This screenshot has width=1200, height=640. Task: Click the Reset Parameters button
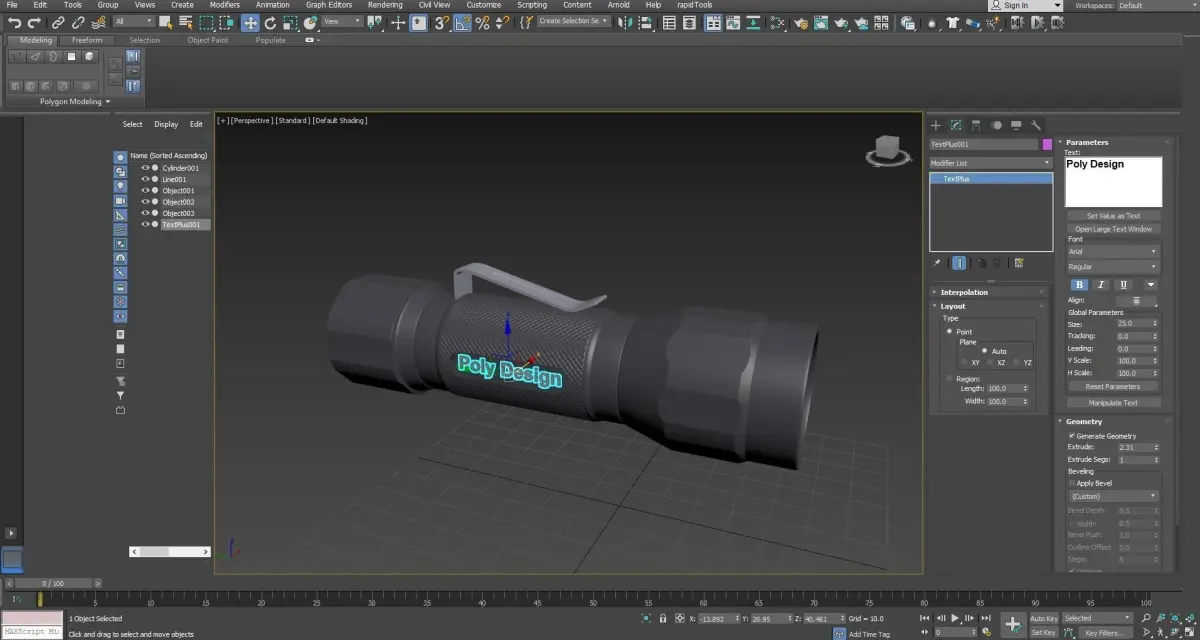pos(1113,386)
